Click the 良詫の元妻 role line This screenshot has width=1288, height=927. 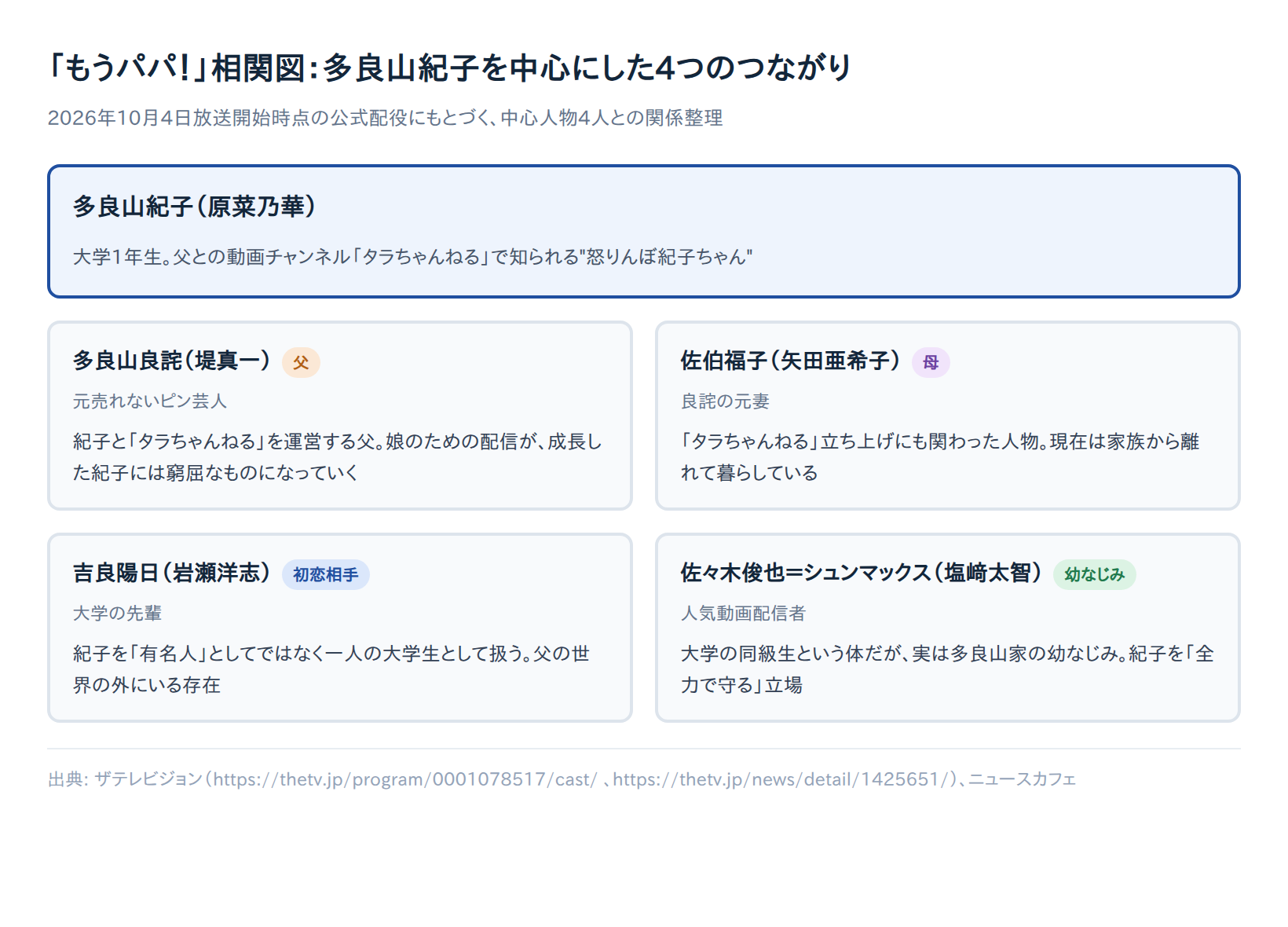click(x=725, y=401)
